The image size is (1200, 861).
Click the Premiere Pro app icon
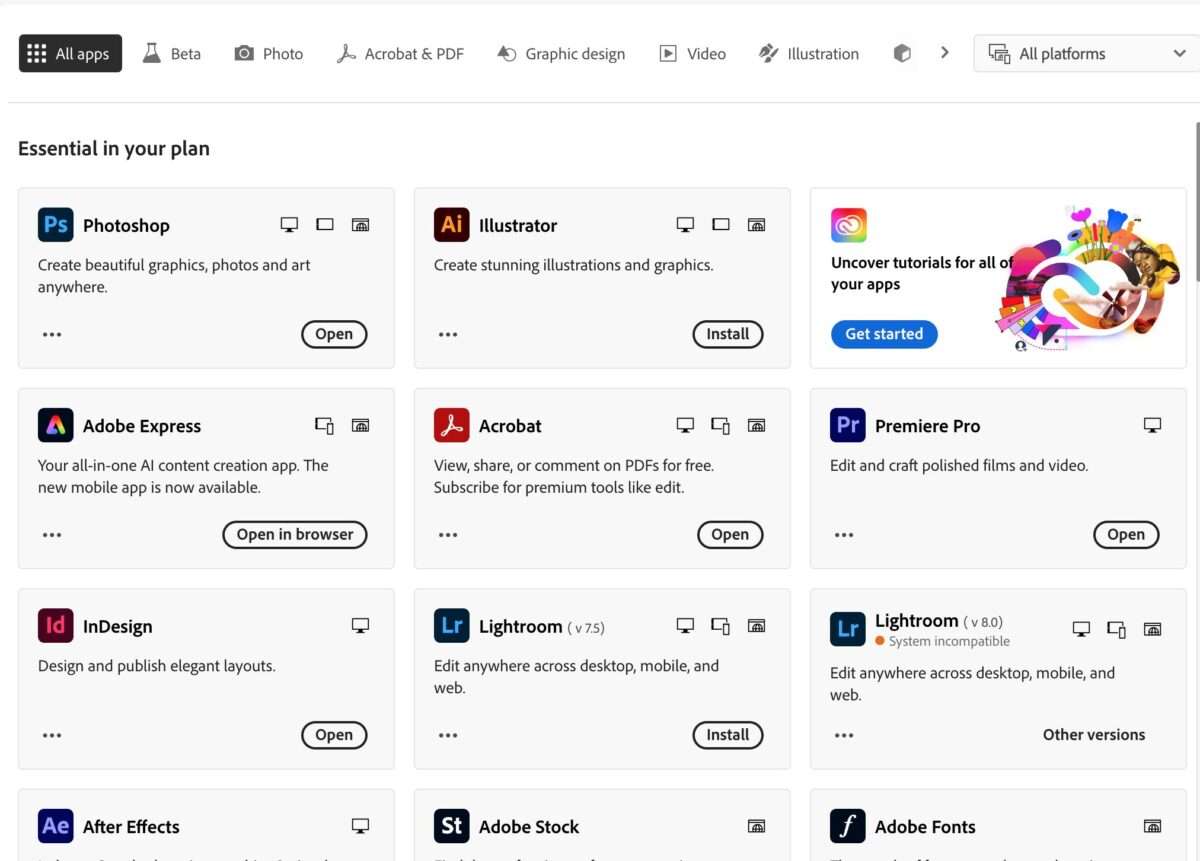[848, 425]
